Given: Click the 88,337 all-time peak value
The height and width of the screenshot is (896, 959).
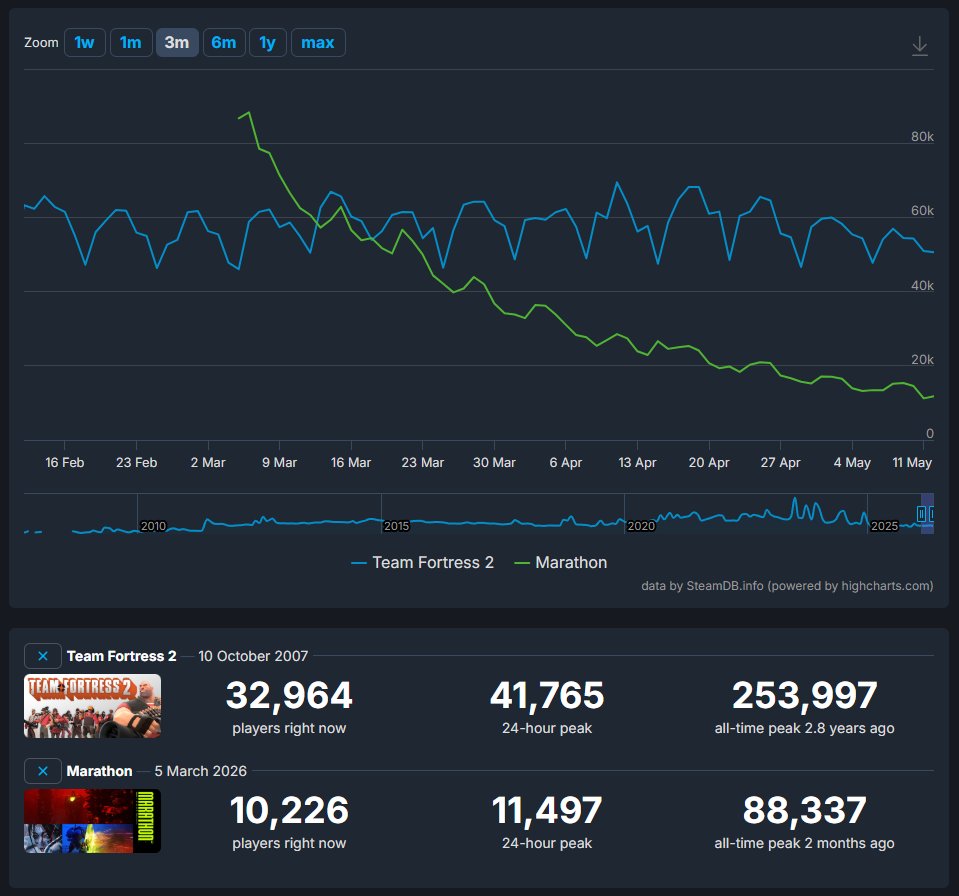Looking at the screenshot, I should [x=804, y=810].
